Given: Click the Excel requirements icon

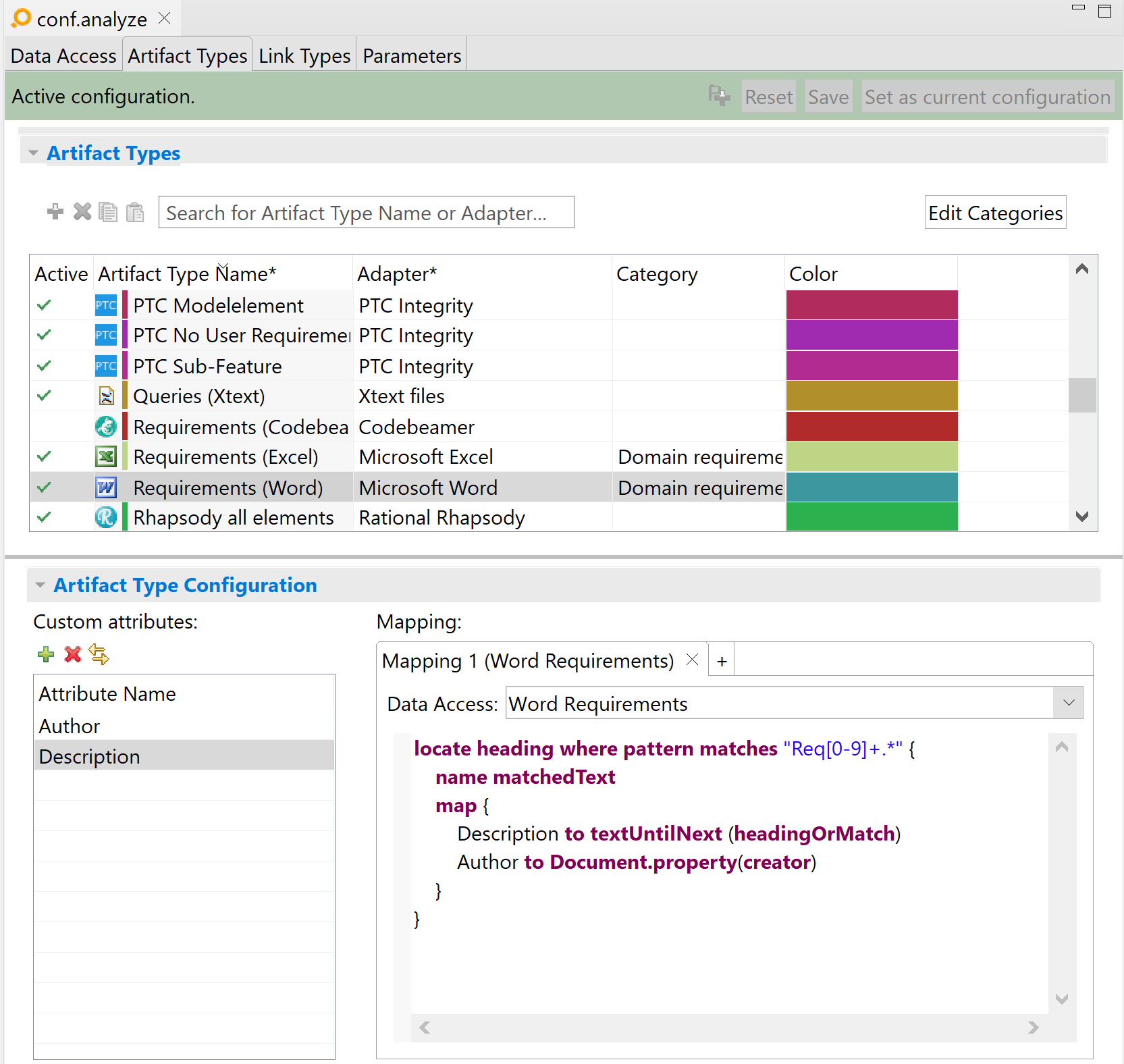Looking at the screenshot, I should [x=106, y=456].
